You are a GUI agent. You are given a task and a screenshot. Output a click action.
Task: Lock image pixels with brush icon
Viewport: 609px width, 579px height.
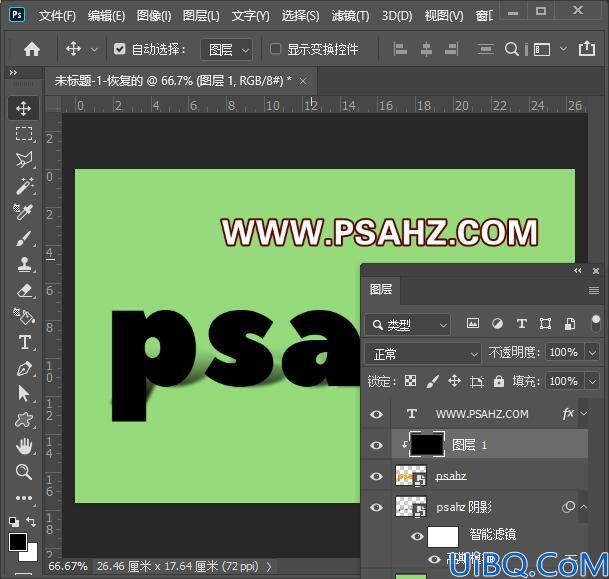(x=433, y=381)
